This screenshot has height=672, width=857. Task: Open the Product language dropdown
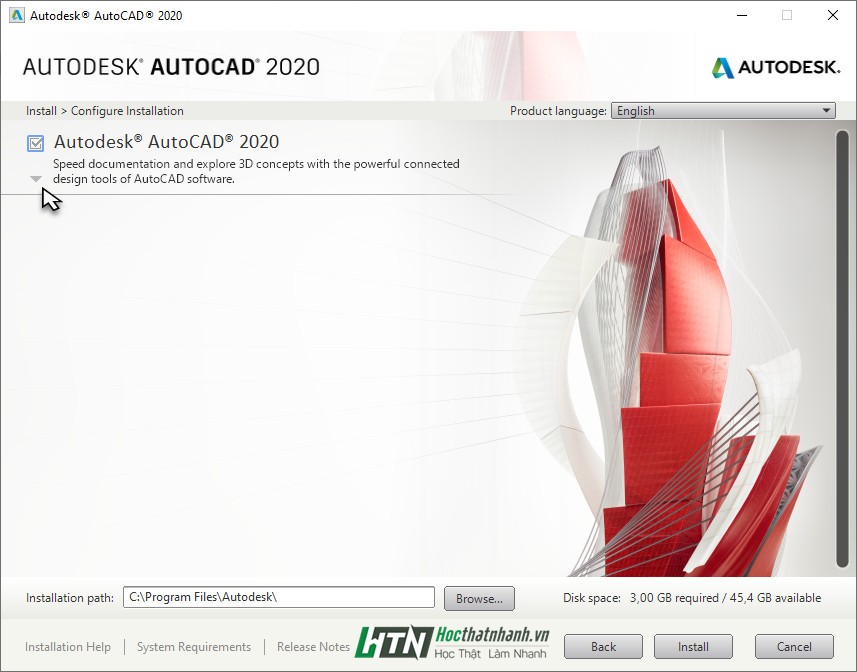pos(723,111)
